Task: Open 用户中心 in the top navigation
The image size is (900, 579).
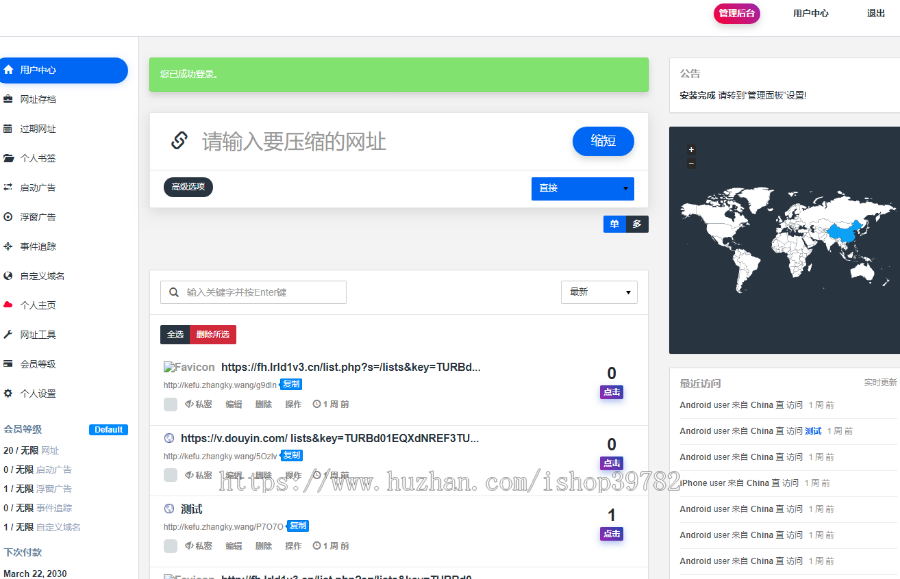Action: 810,13
